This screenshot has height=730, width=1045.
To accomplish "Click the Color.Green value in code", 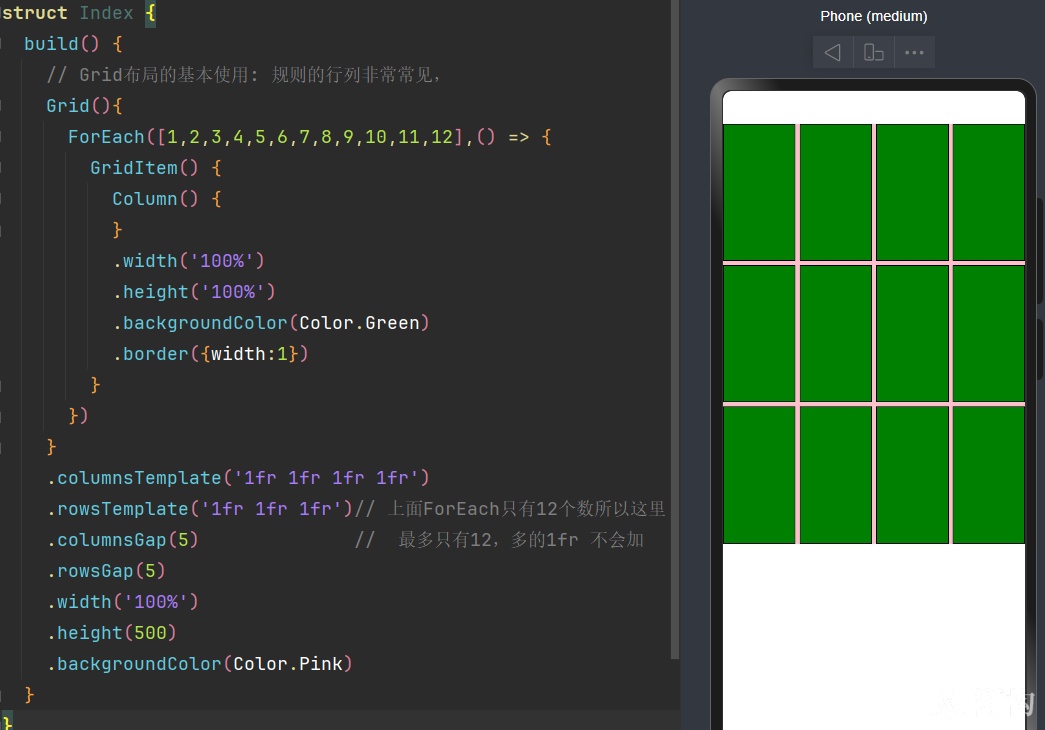I will [x=359, y=323].
